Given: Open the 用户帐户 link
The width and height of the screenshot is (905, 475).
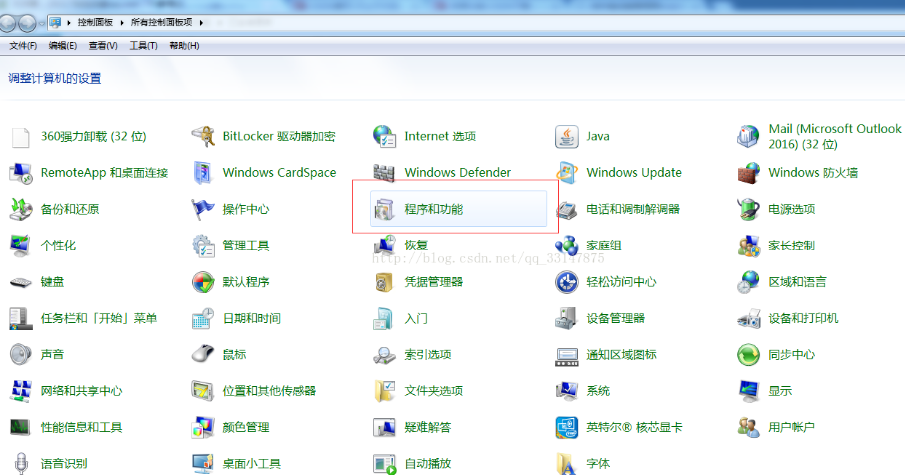Looking at the screenshot, I should point(791,428).
